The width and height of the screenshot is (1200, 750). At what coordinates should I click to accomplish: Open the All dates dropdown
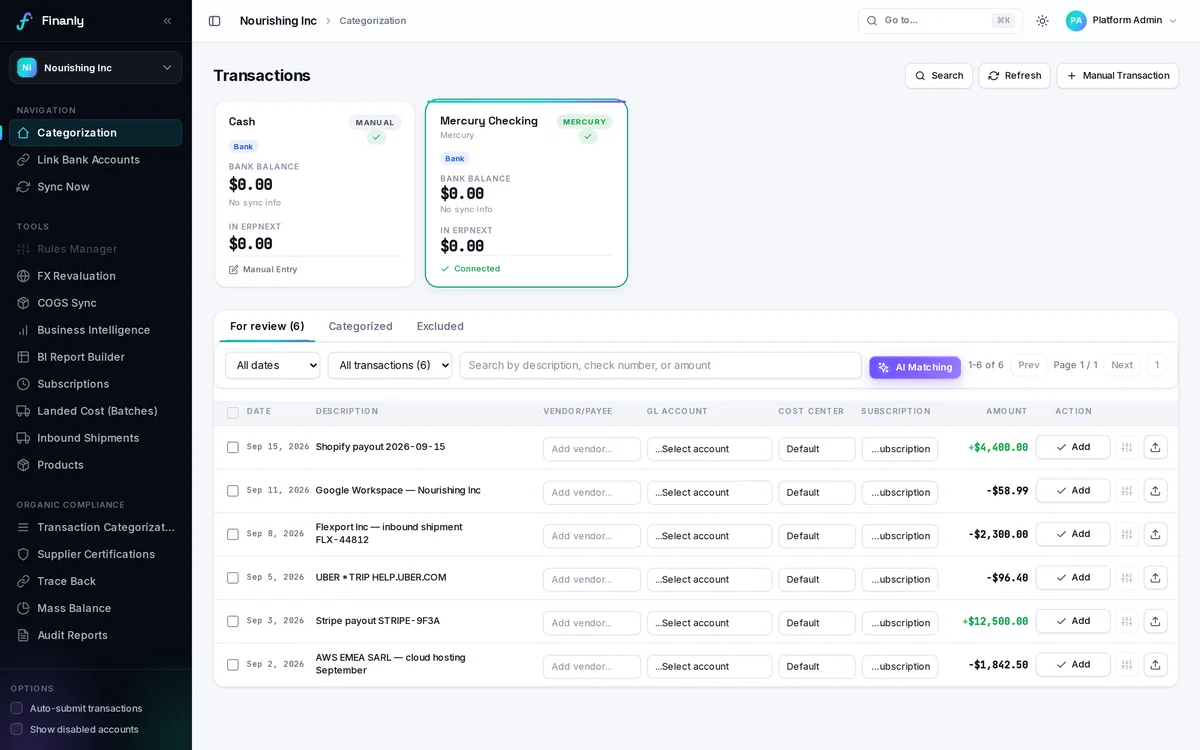pyautogui.click(x=272, y=366)
